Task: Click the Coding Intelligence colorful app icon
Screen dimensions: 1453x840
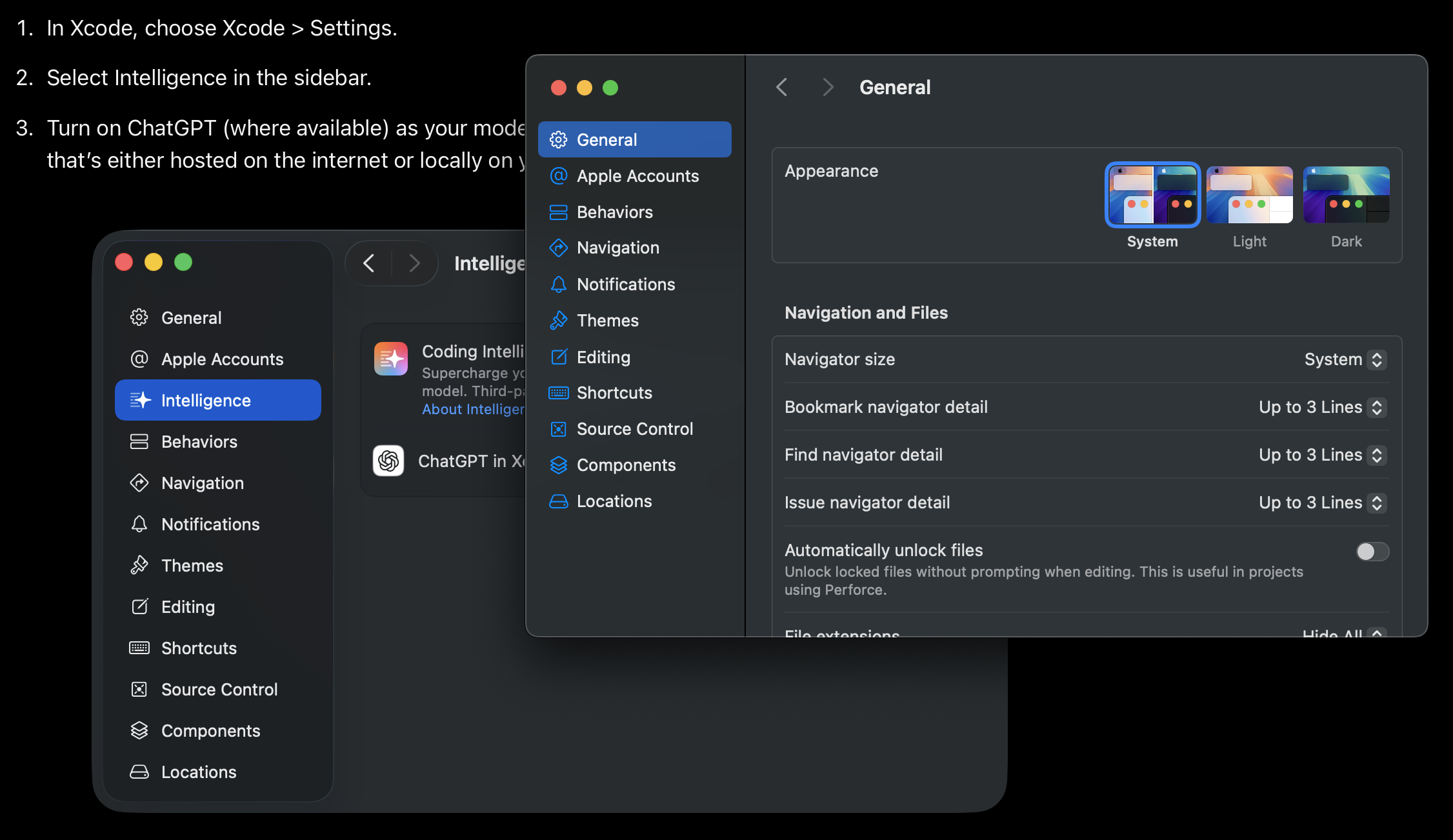Action: pos(391,359)
